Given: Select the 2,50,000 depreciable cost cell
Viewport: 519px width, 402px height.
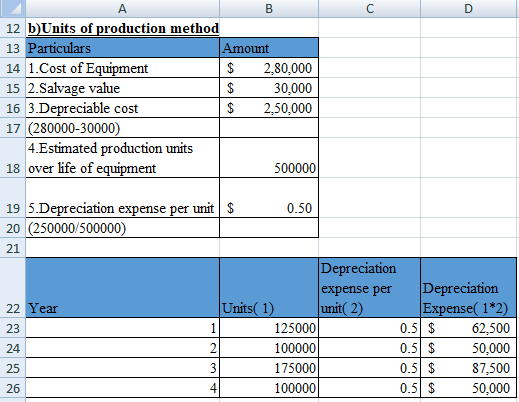Looking at the screenshot, I should (269, 108).
